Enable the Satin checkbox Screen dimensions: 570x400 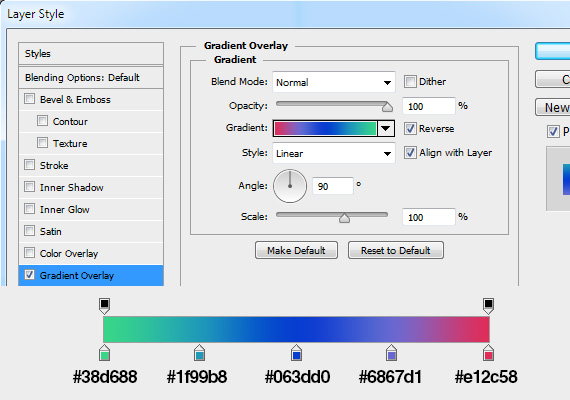pyautogui.click(x=29, y=231)
